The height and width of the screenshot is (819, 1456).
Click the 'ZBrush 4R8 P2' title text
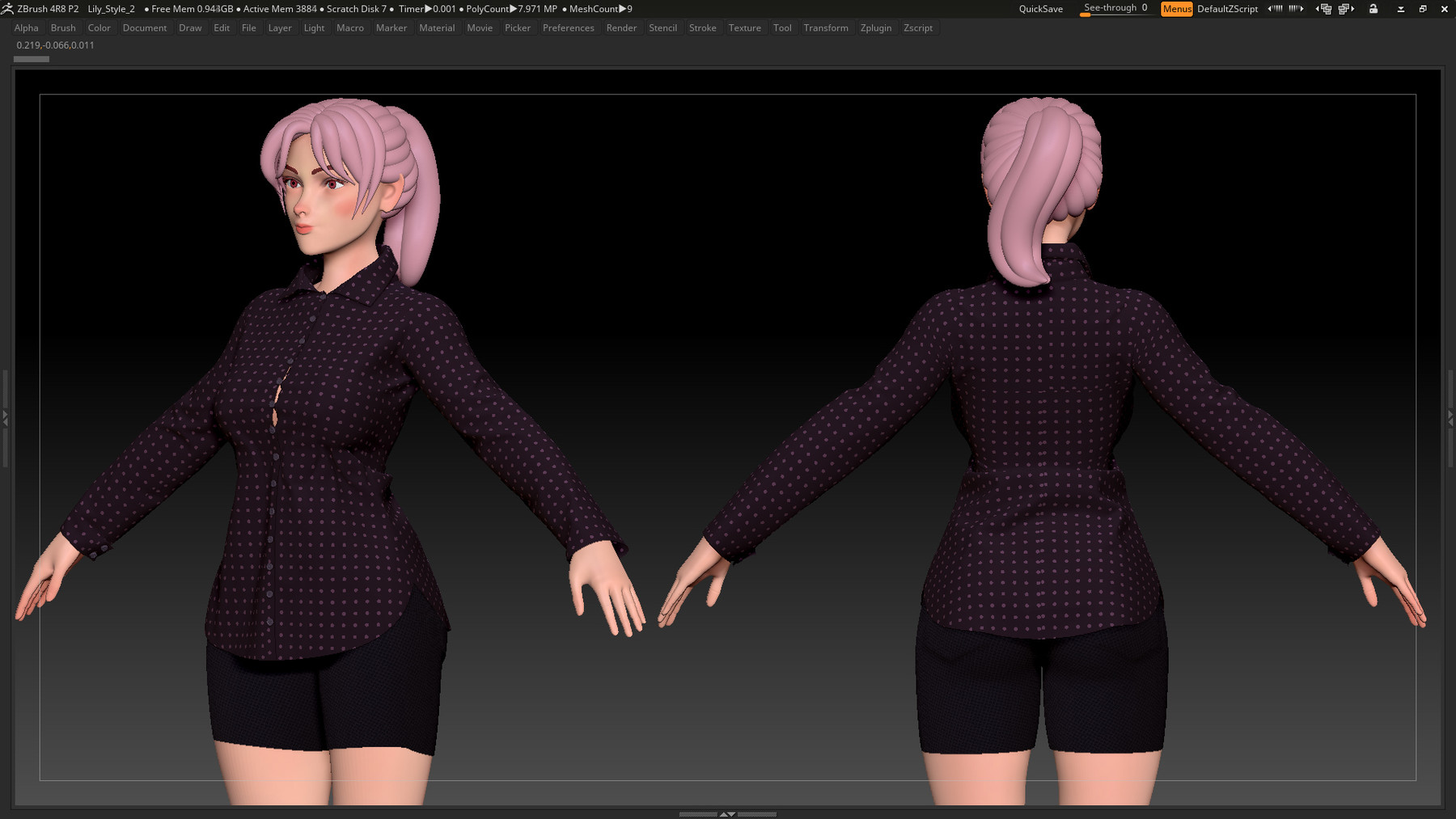tap(48, 9)
